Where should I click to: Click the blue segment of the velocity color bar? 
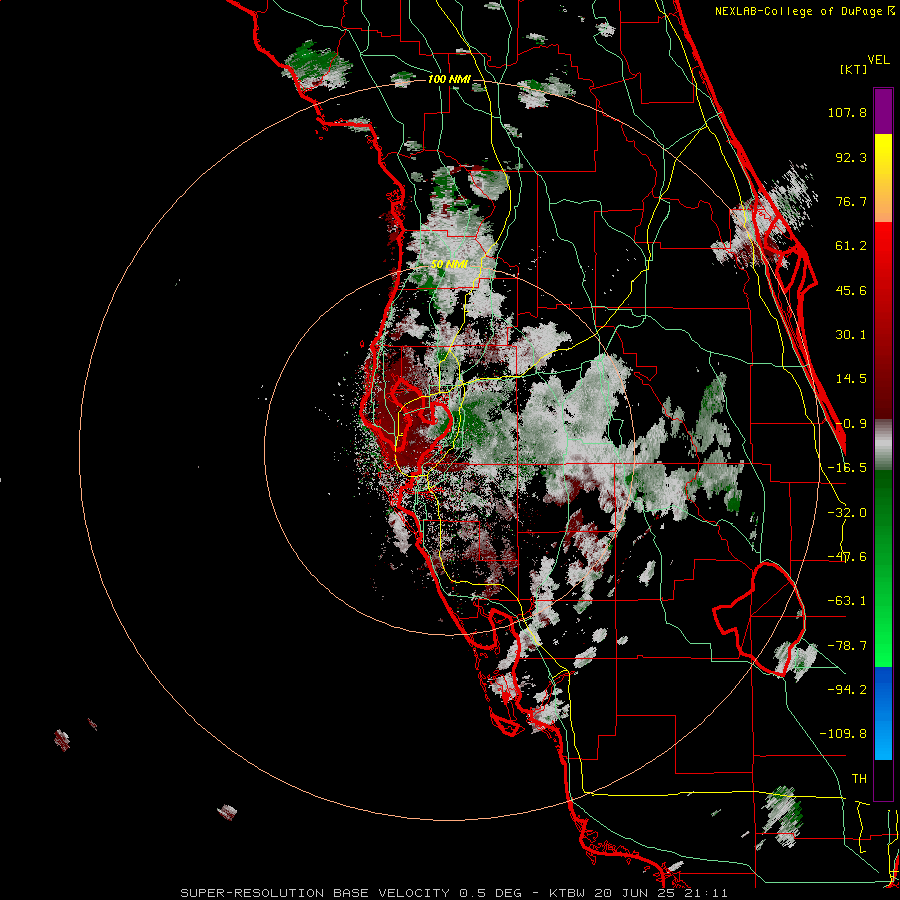click(883, 713)
